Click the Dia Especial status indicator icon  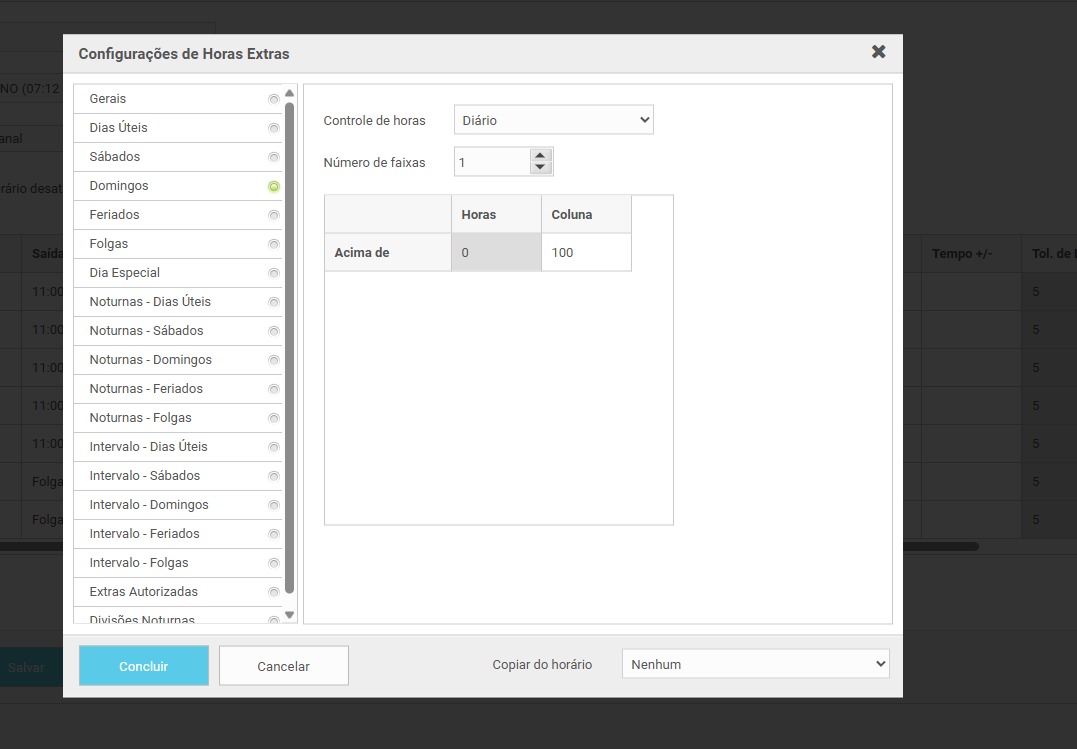[274, 273]
